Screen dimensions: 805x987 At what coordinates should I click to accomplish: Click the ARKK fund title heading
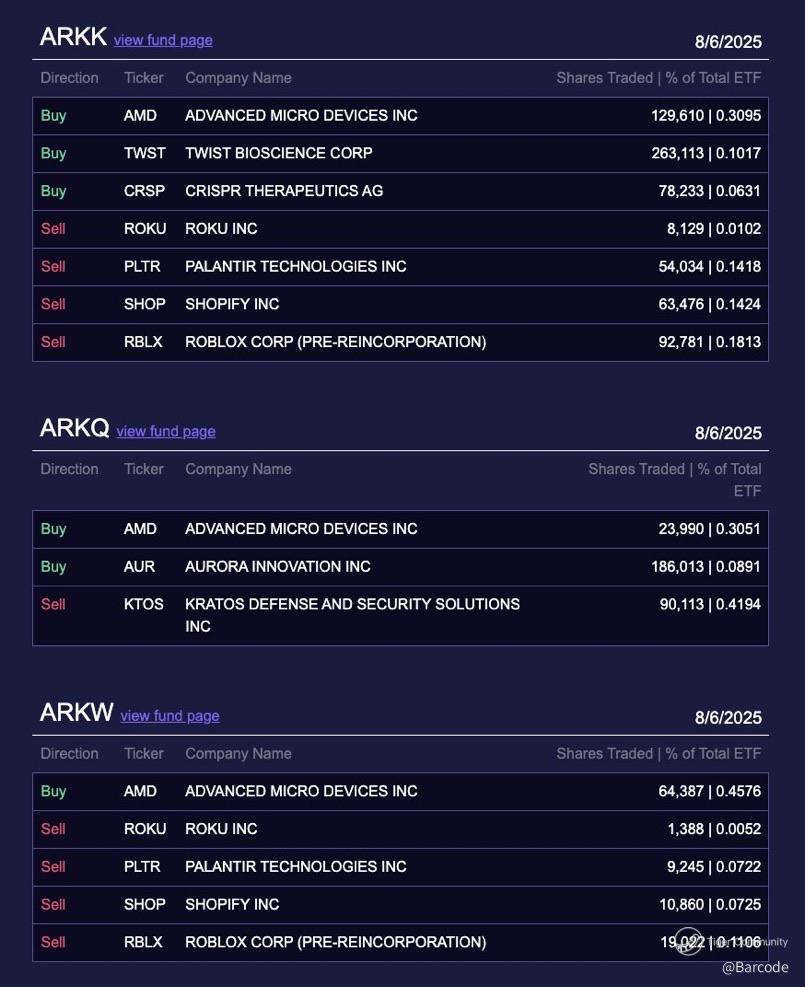click(73, 37)
